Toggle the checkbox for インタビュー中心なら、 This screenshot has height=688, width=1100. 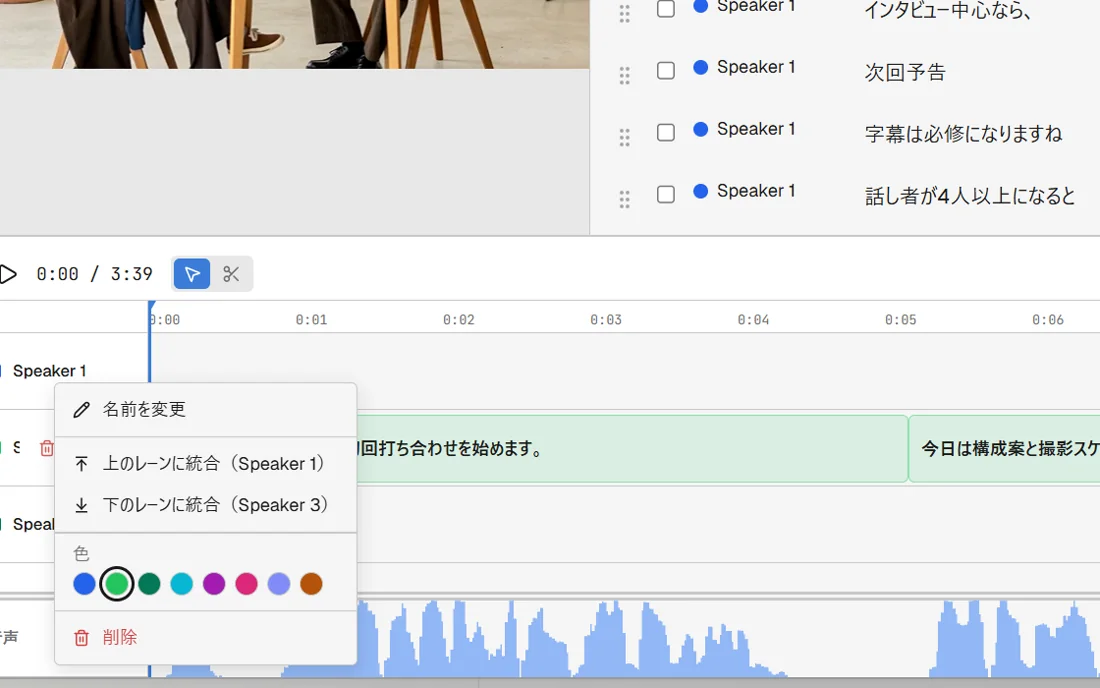click(666, 8)
